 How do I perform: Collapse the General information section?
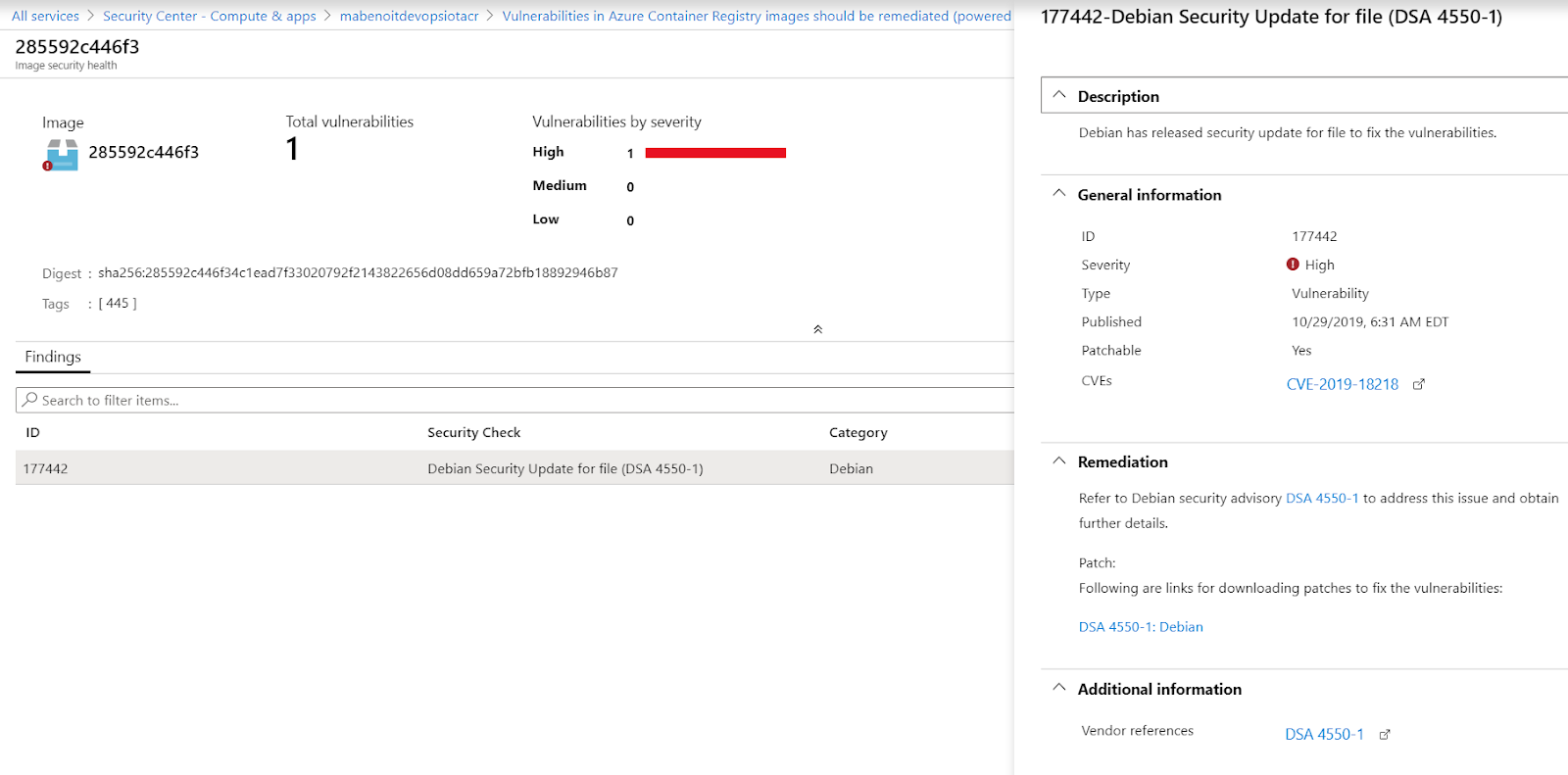click(1058, 193)
